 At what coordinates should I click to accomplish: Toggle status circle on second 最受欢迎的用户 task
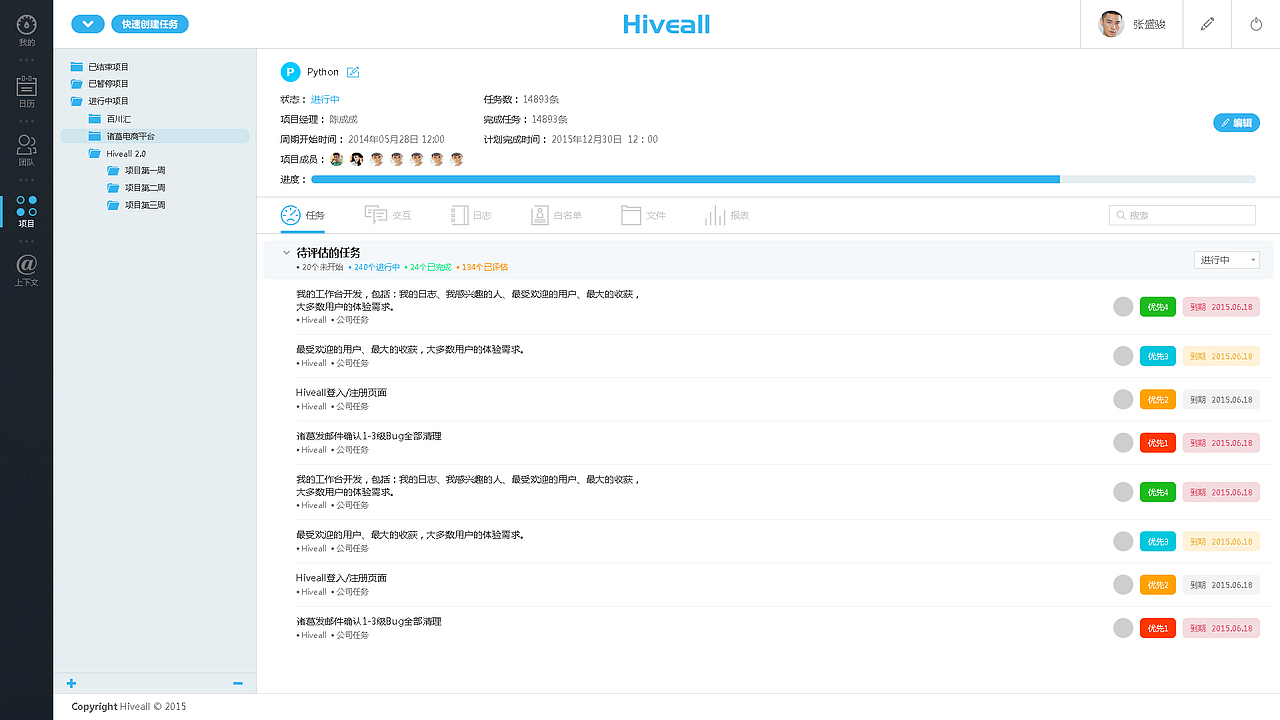[x=1123, y=541]
